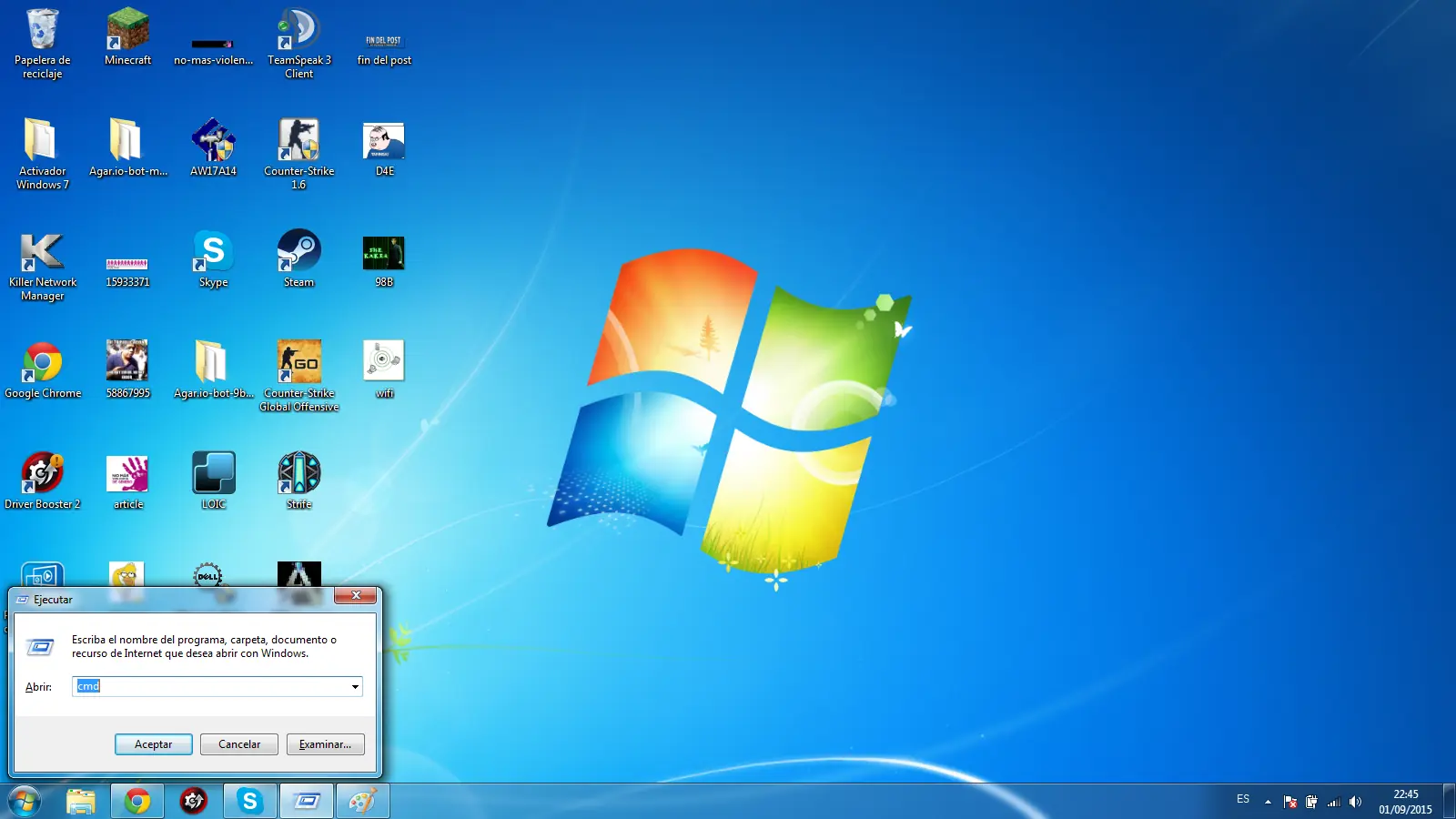
Task: Select the D4E image file
Action: 384,147
